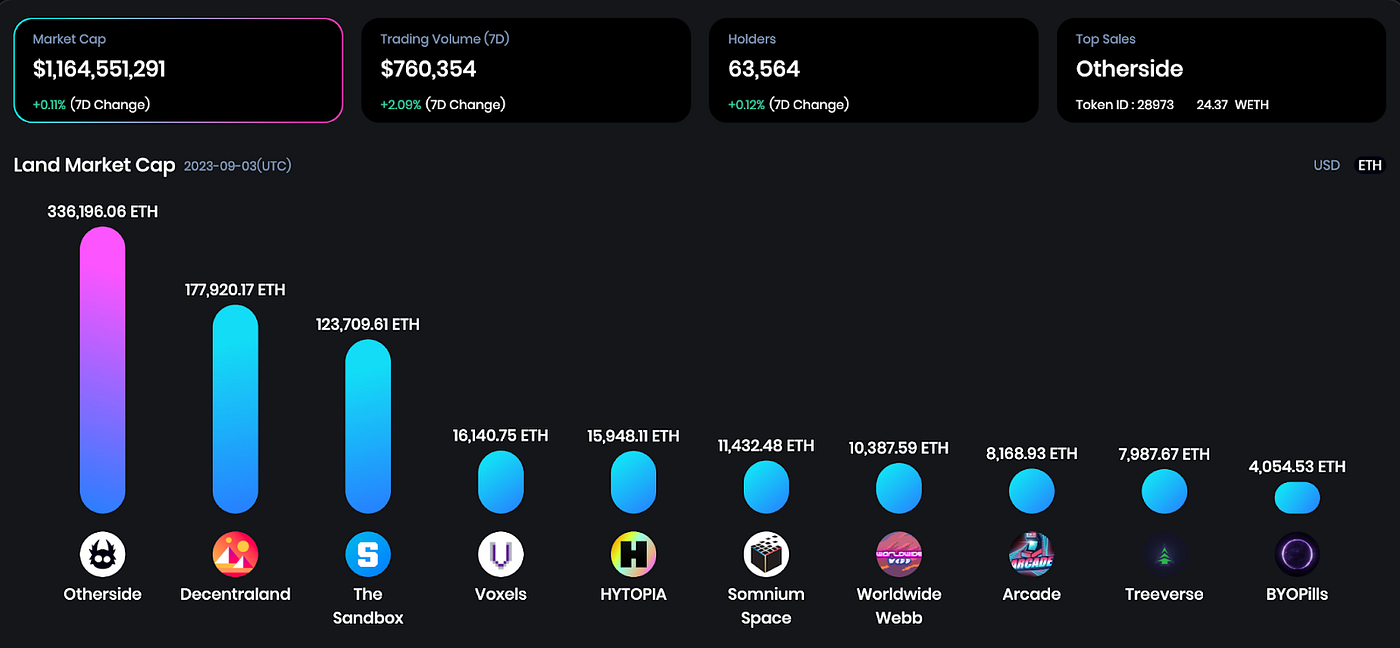Open the Voxels project icon
This screenshot has width=1400, height=648.
coord(500,554)
